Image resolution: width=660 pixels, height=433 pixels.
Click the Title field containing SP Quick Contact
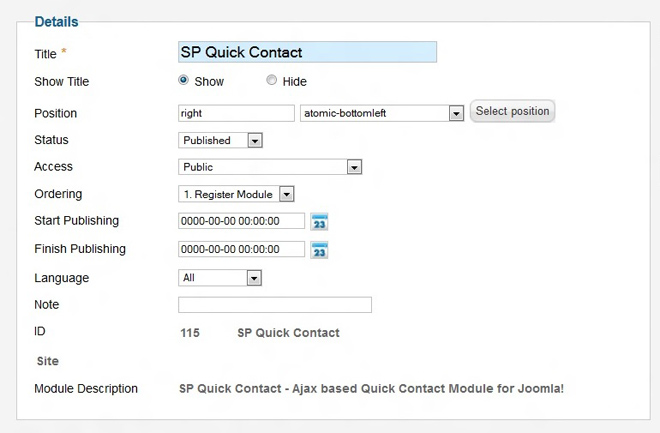coord(307,52)
